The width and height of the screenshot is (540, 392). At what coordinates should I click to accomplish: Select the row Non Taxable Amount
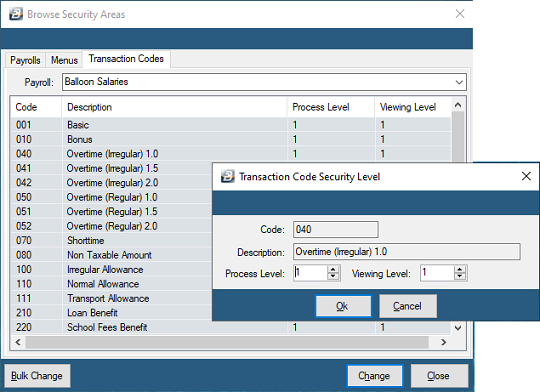(x=111, y=255)
